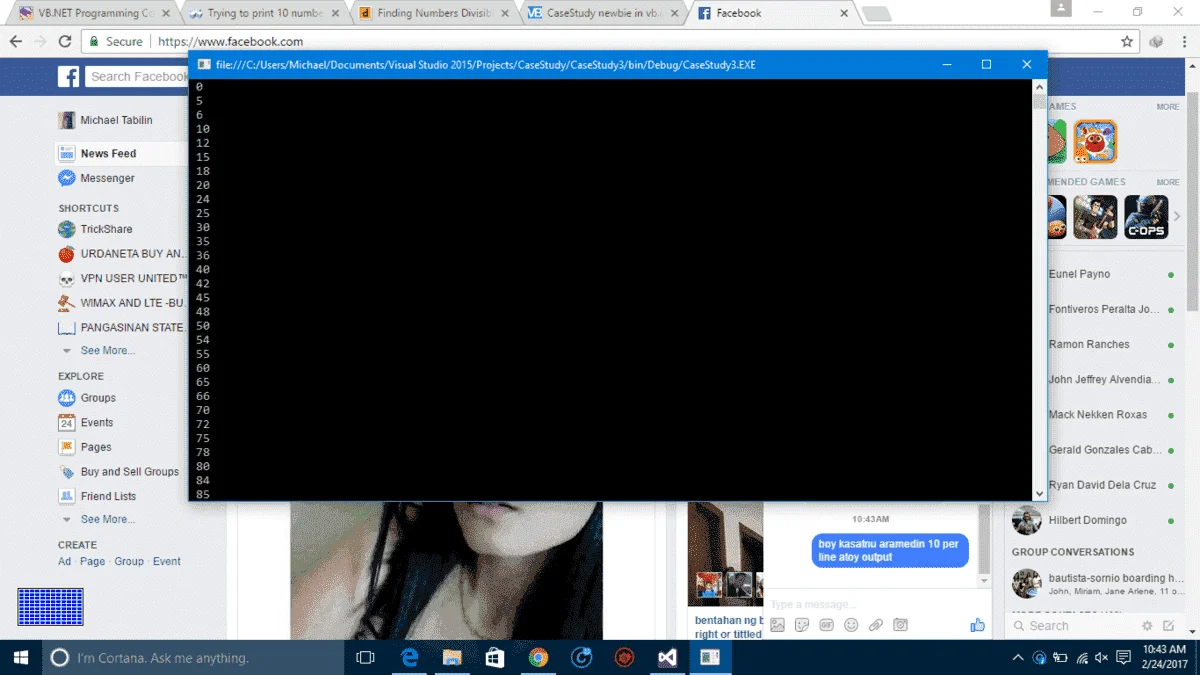Open the Buy and Sell Groups icon
Image resolution: width=1200 pixels, height=675 pixels.
pyautogui.click(x=67, y=472)
